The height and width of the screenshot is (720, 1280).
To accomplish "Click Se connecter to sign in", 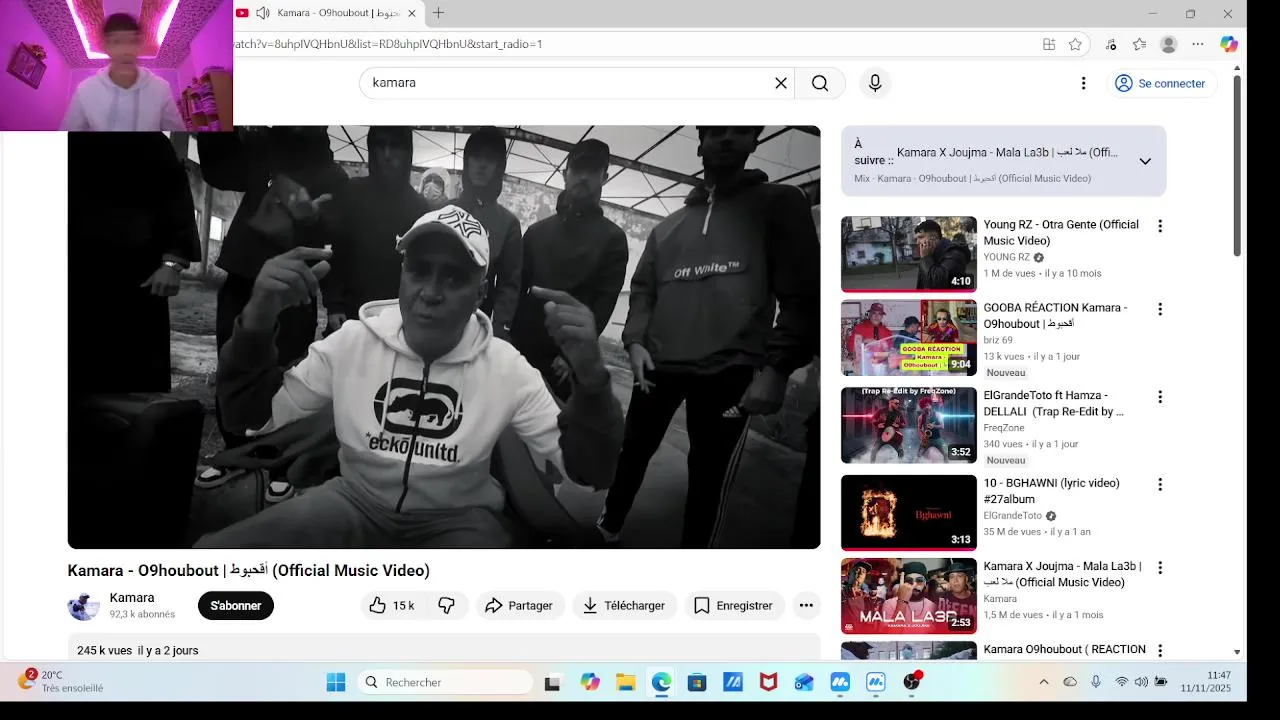I will click(x=1161, y=83).
